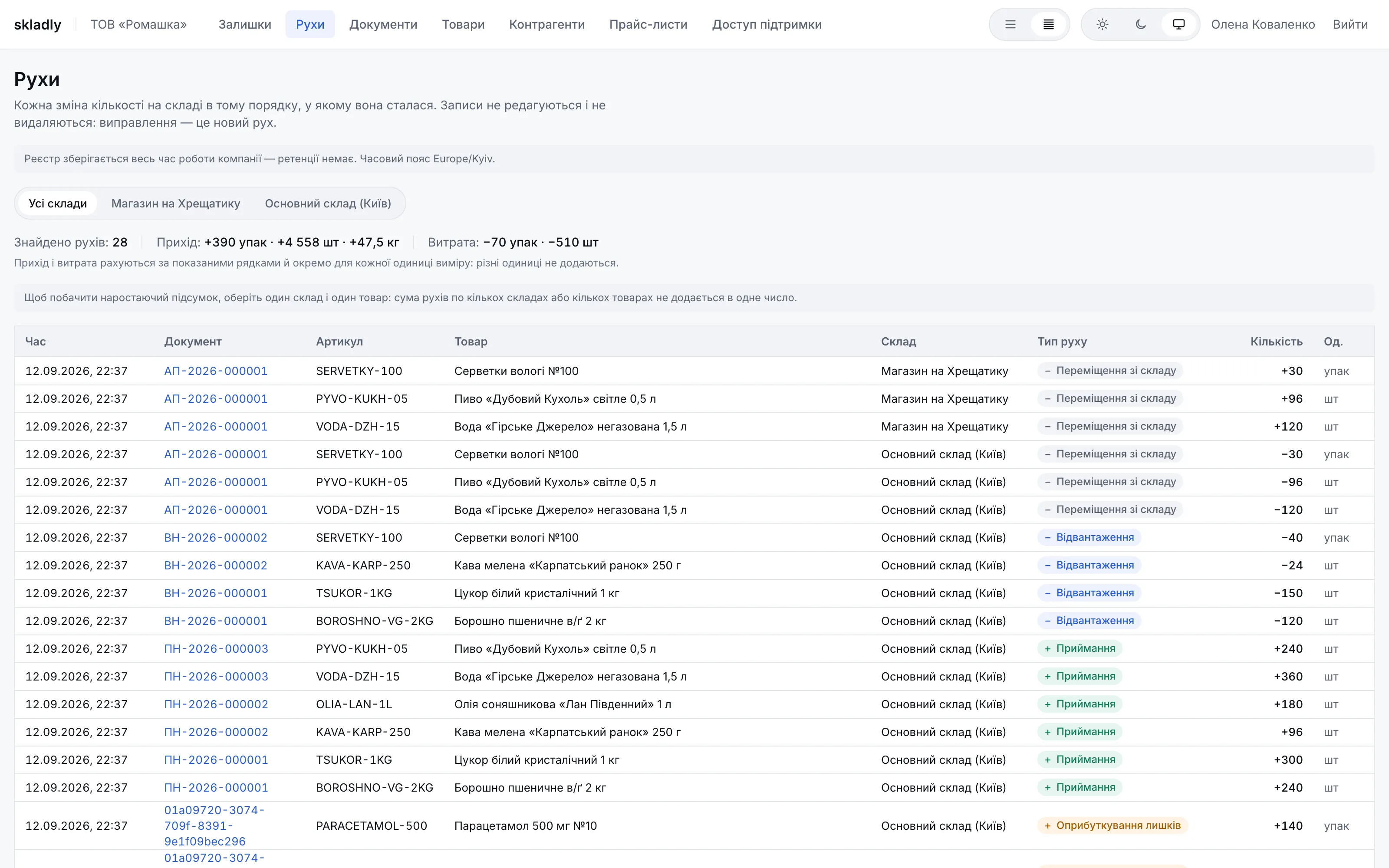1389x868 pixels.
Task: Open ПН-2026-000003 link in the PYVO-KUKH-05 row
Action: [x=217, y=649]
